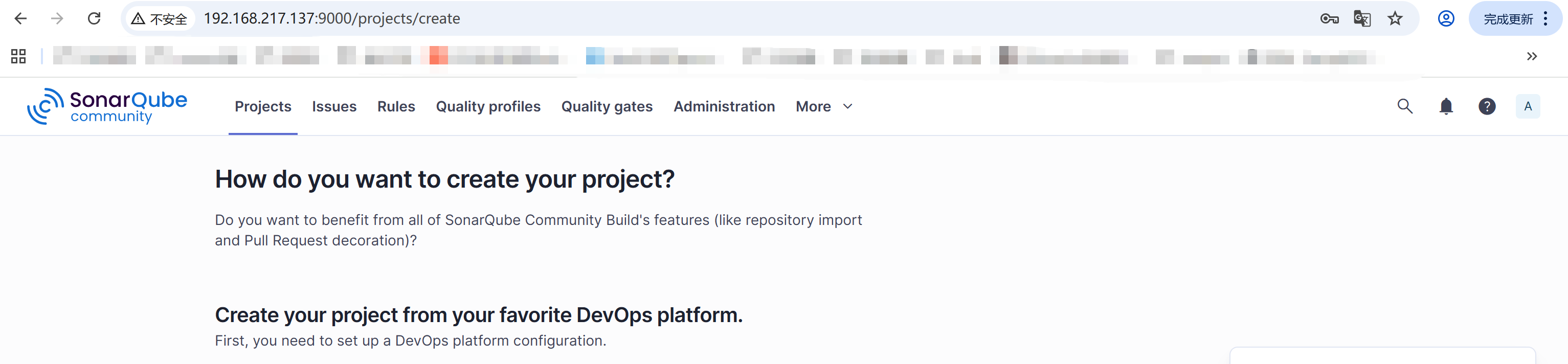The width and height of the screenshot is (1568, 364).
Task: Open the Chrome profile icon
Action: point(1446,19)
